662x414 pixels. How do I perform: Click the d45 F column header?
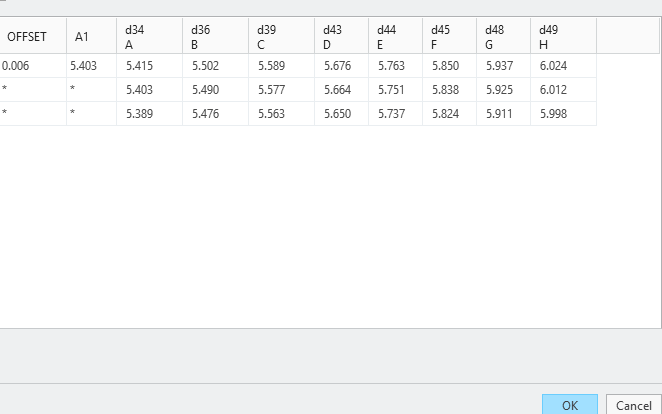tap(449, 37)
